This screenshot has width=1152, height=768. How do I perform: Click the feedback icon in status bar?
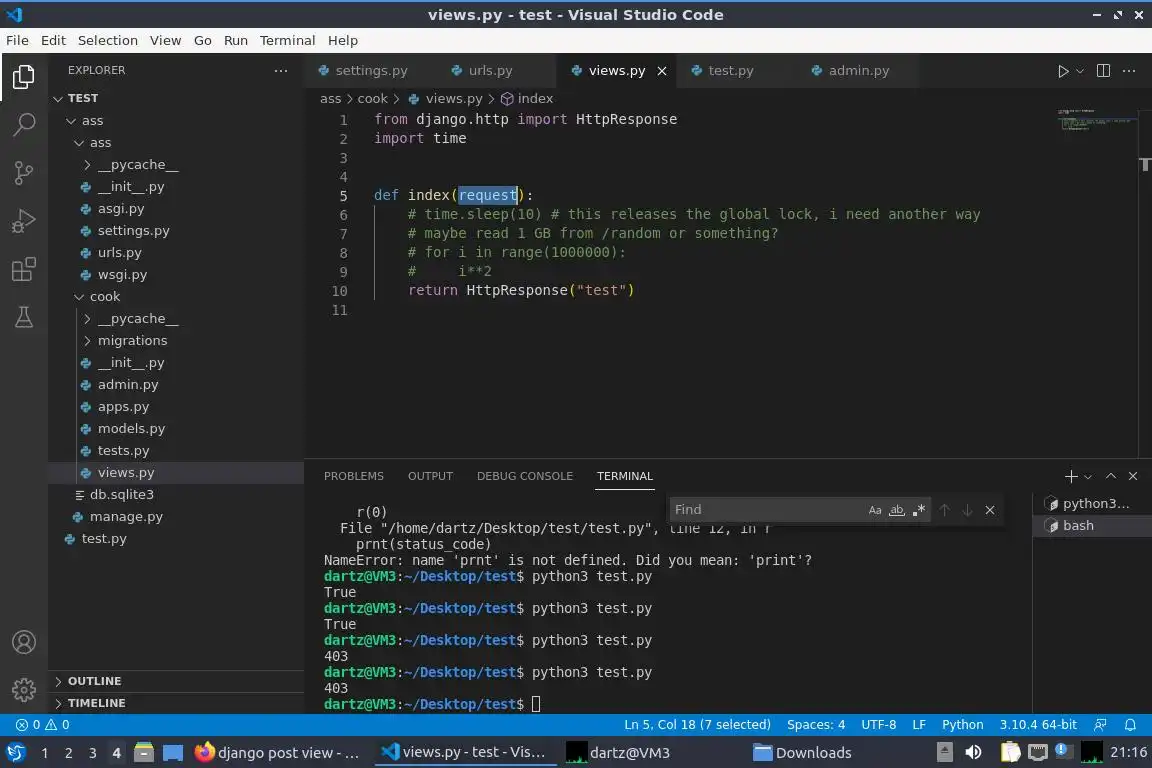pyautogui.click(x=1100, y=725)
